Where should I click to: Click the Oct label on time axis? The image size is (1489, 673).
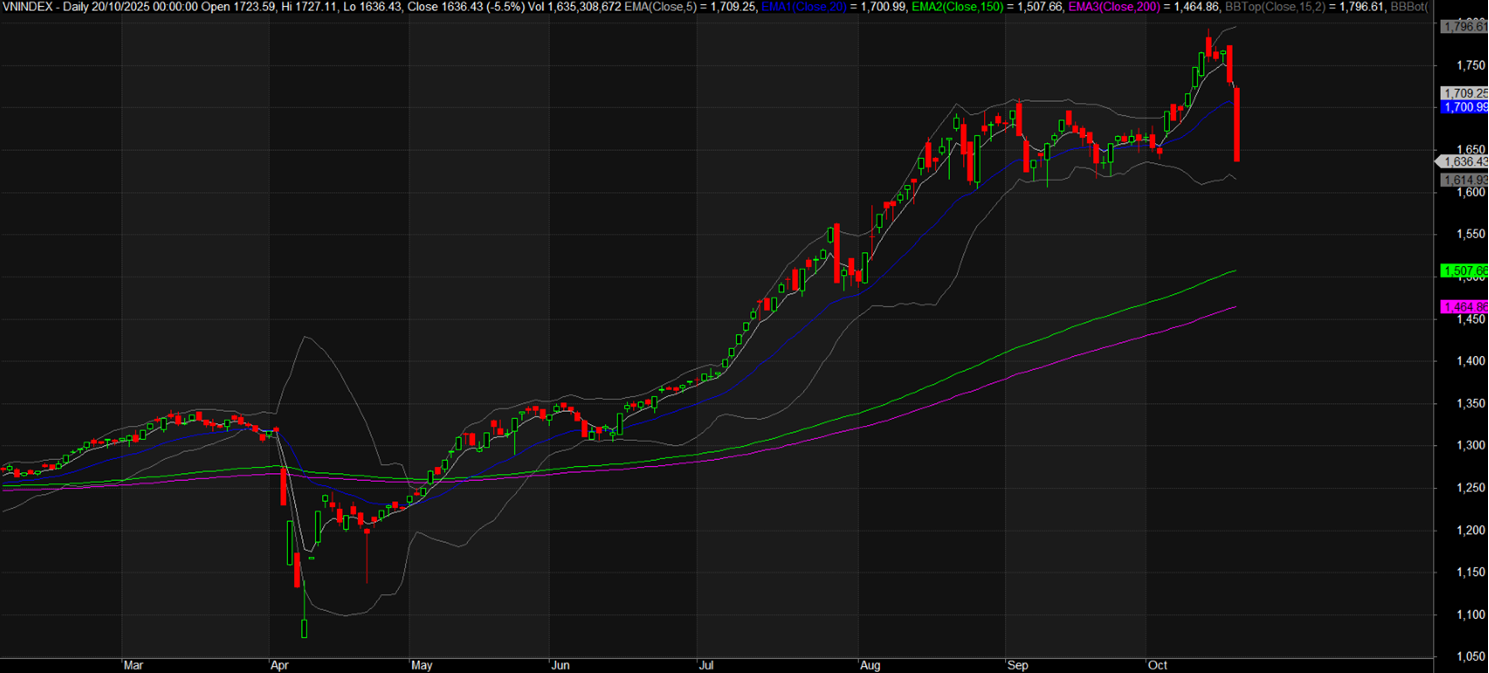click(x=1158, y=664)
